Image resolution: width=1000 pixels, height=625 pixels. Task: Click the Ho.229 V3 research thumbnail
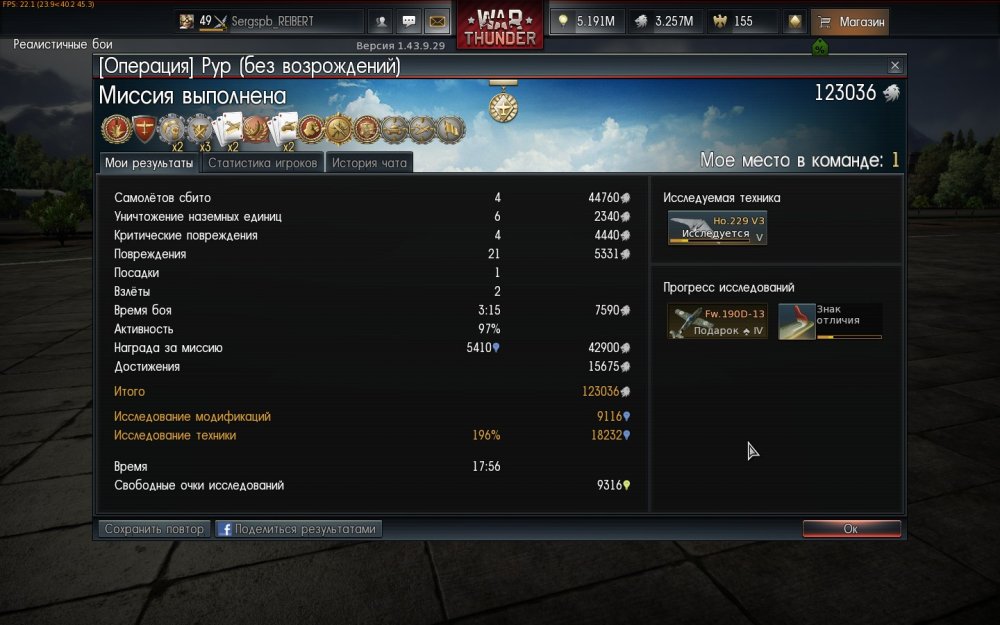pos(717,228)
